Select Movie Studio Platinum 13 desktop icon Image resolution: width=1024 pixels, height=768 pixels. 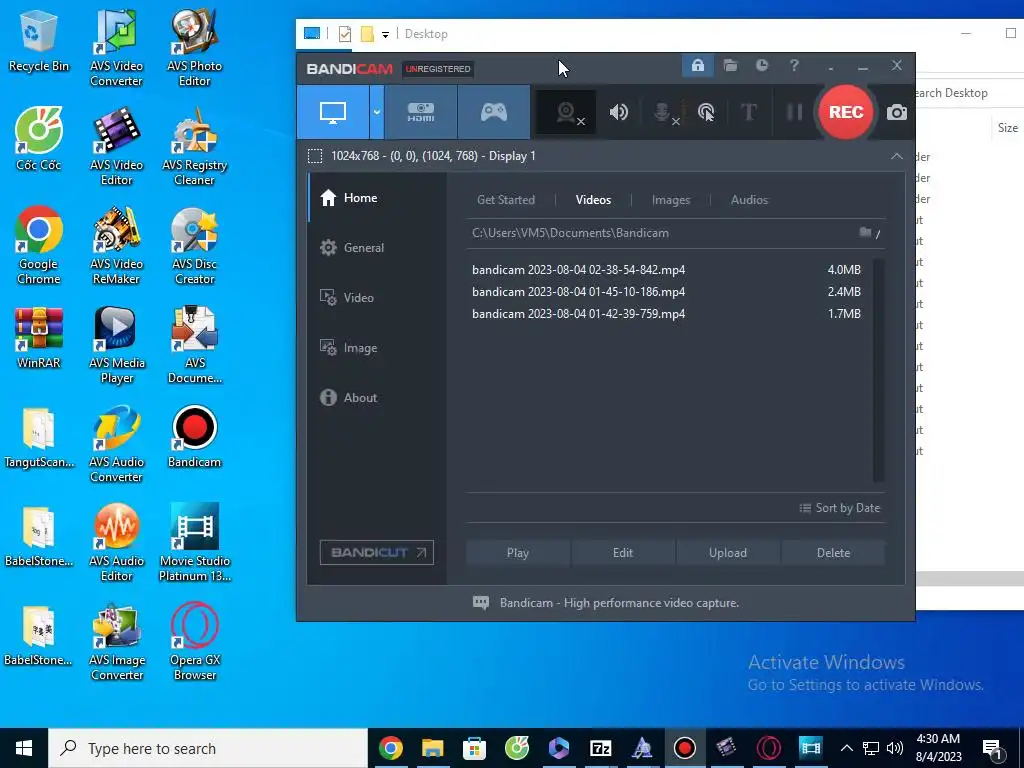click(195, 543)
